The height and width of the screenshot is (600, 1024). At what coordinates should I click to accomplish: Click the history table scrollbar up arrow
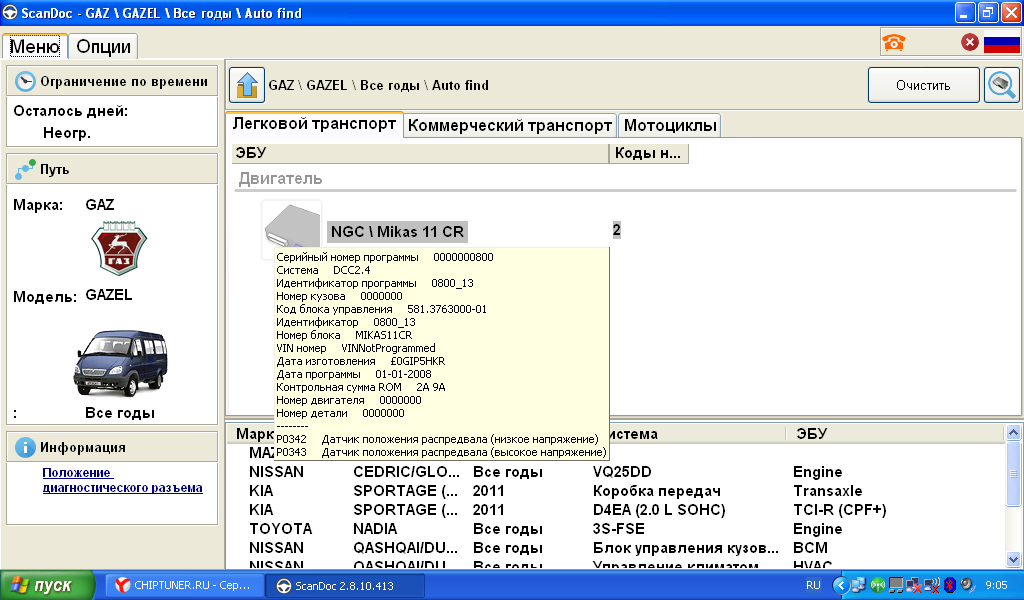coord(1013,432)
